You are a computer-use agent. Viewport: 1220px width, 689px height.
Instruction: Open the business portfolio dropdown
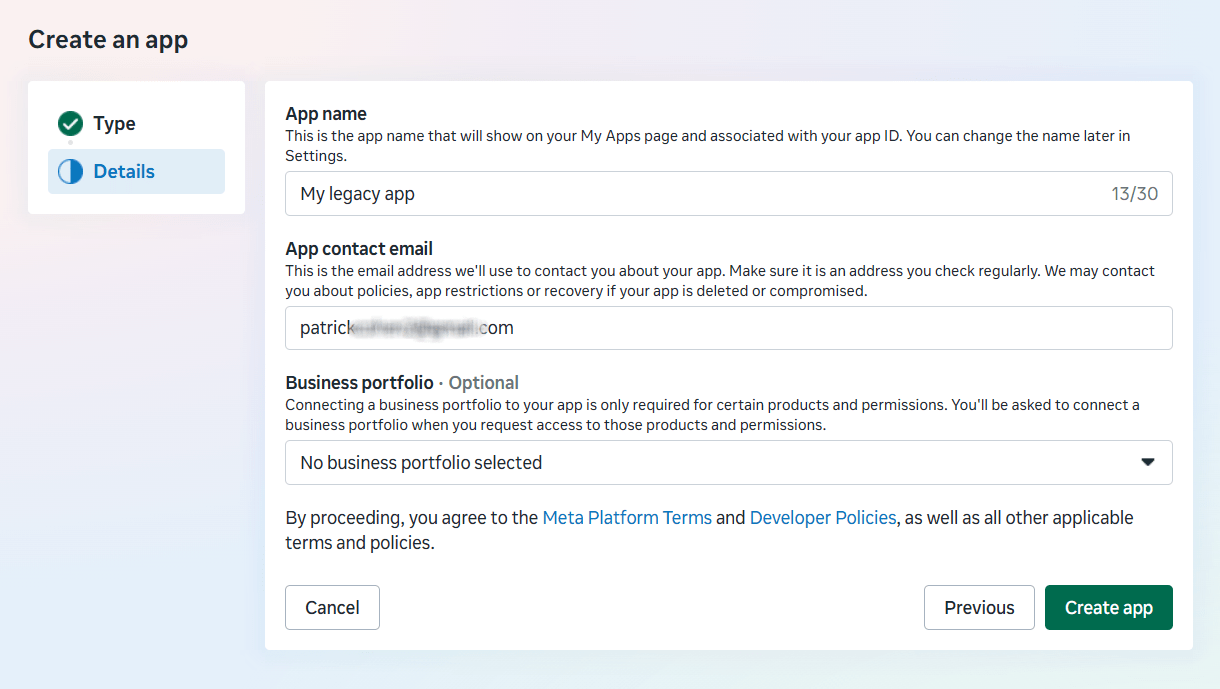(x=728, y=463)
